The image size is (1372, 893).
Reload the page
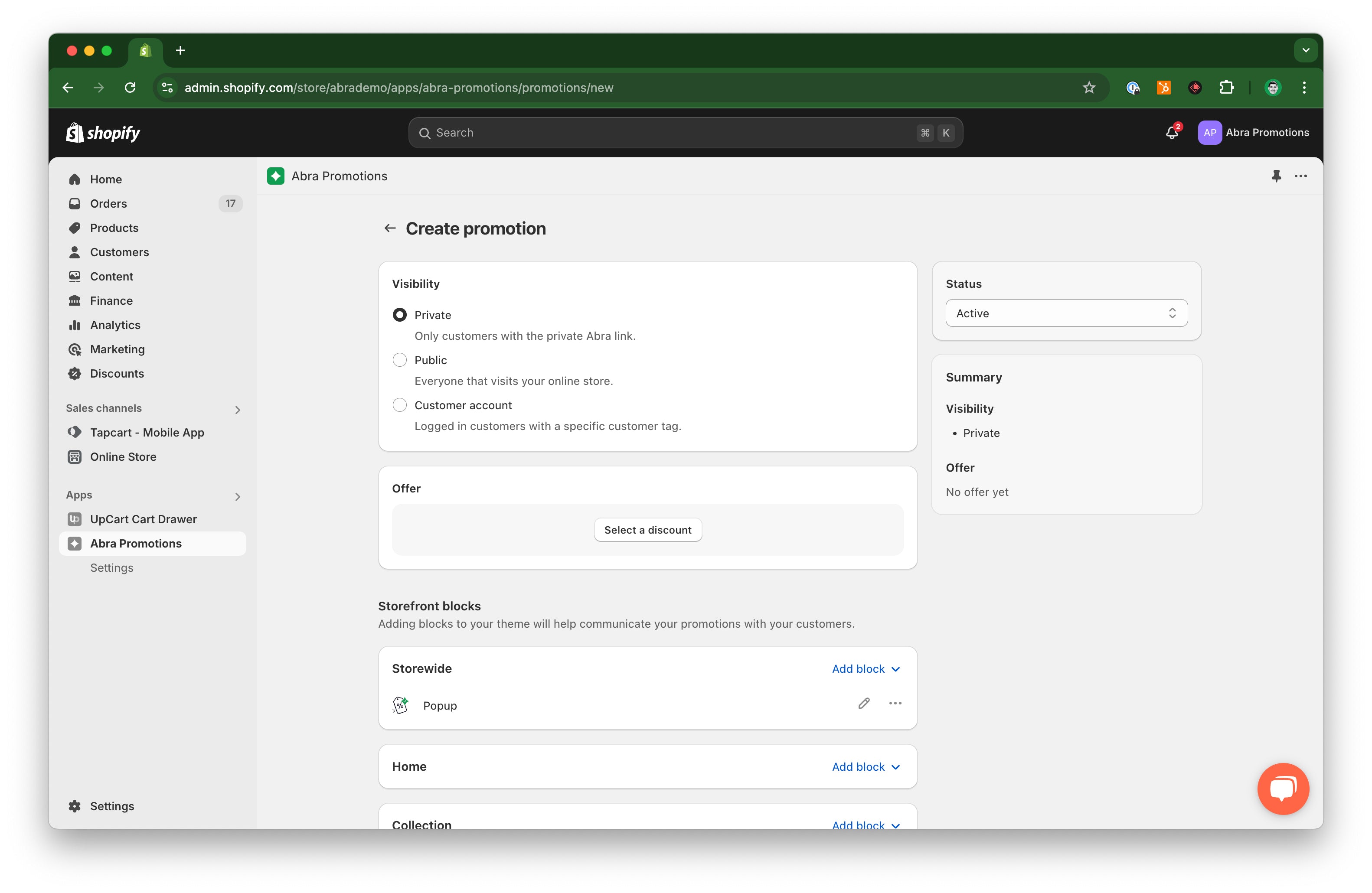pos(130,88)
